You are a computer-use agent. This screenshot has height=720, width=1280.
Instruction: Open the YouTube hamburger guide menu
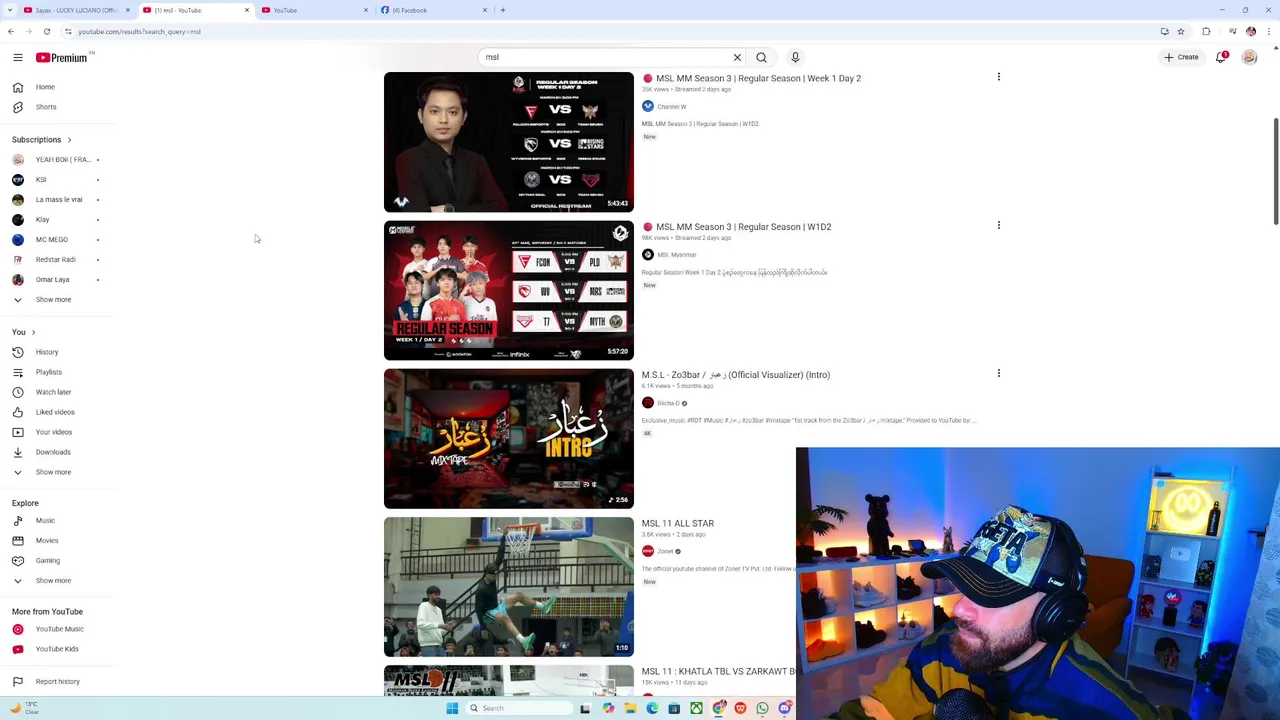coord(17,57)
